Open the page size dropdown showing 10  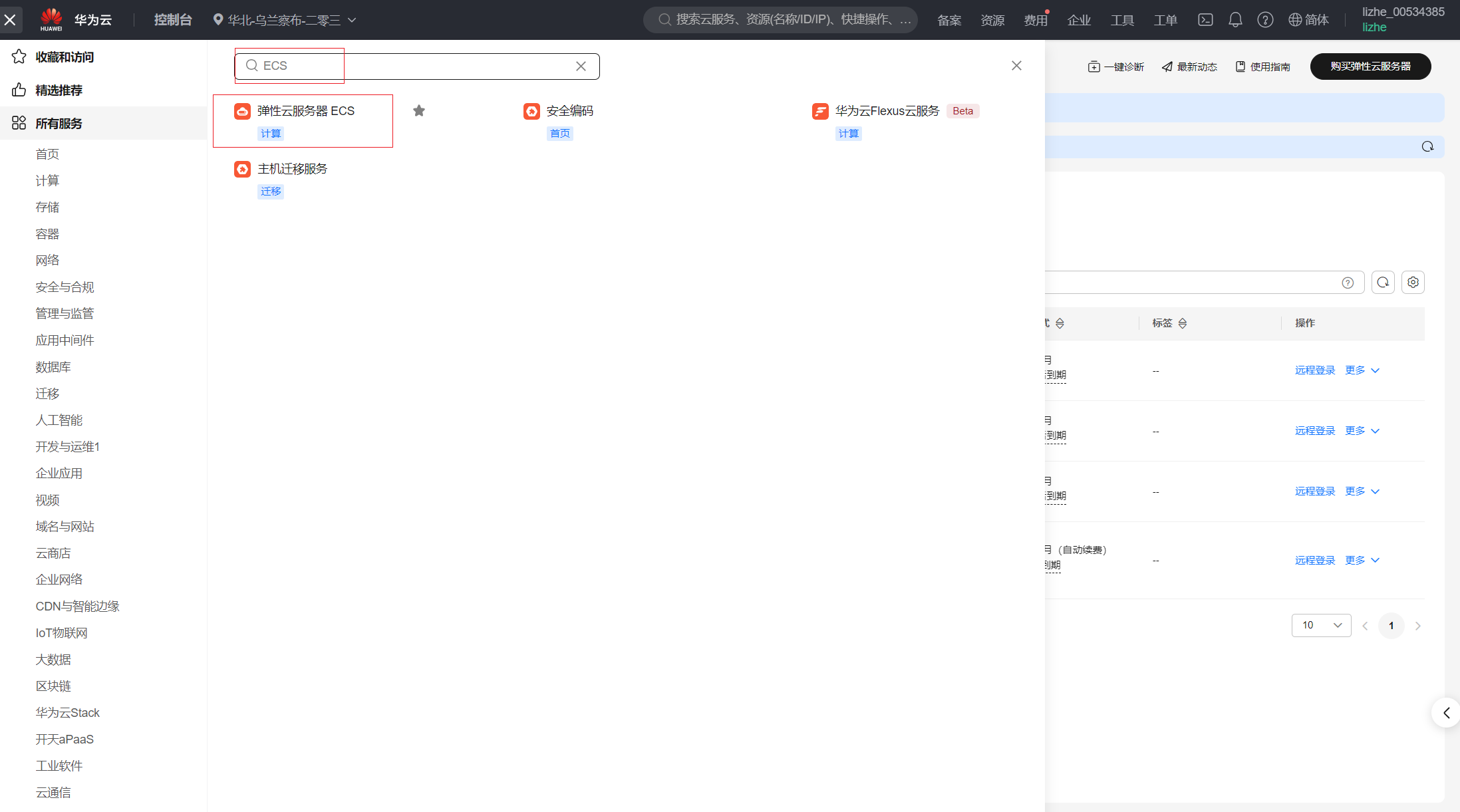pos(1321,625)
